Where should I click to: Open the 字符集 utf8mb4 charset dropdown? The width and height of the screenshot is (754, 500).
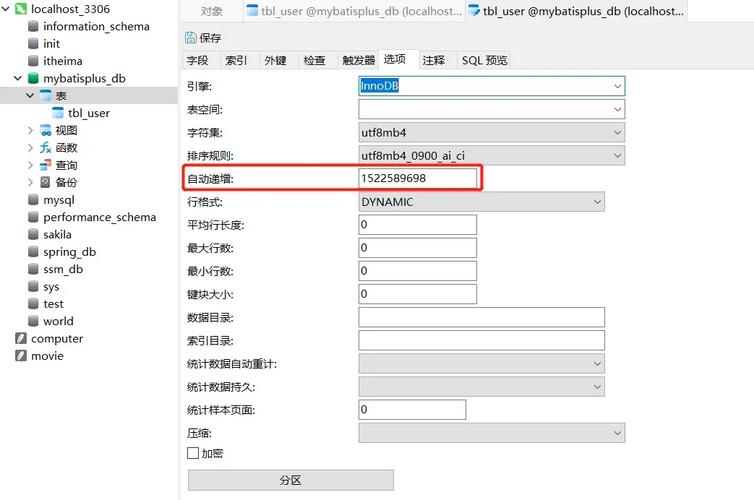click(617, 132)
